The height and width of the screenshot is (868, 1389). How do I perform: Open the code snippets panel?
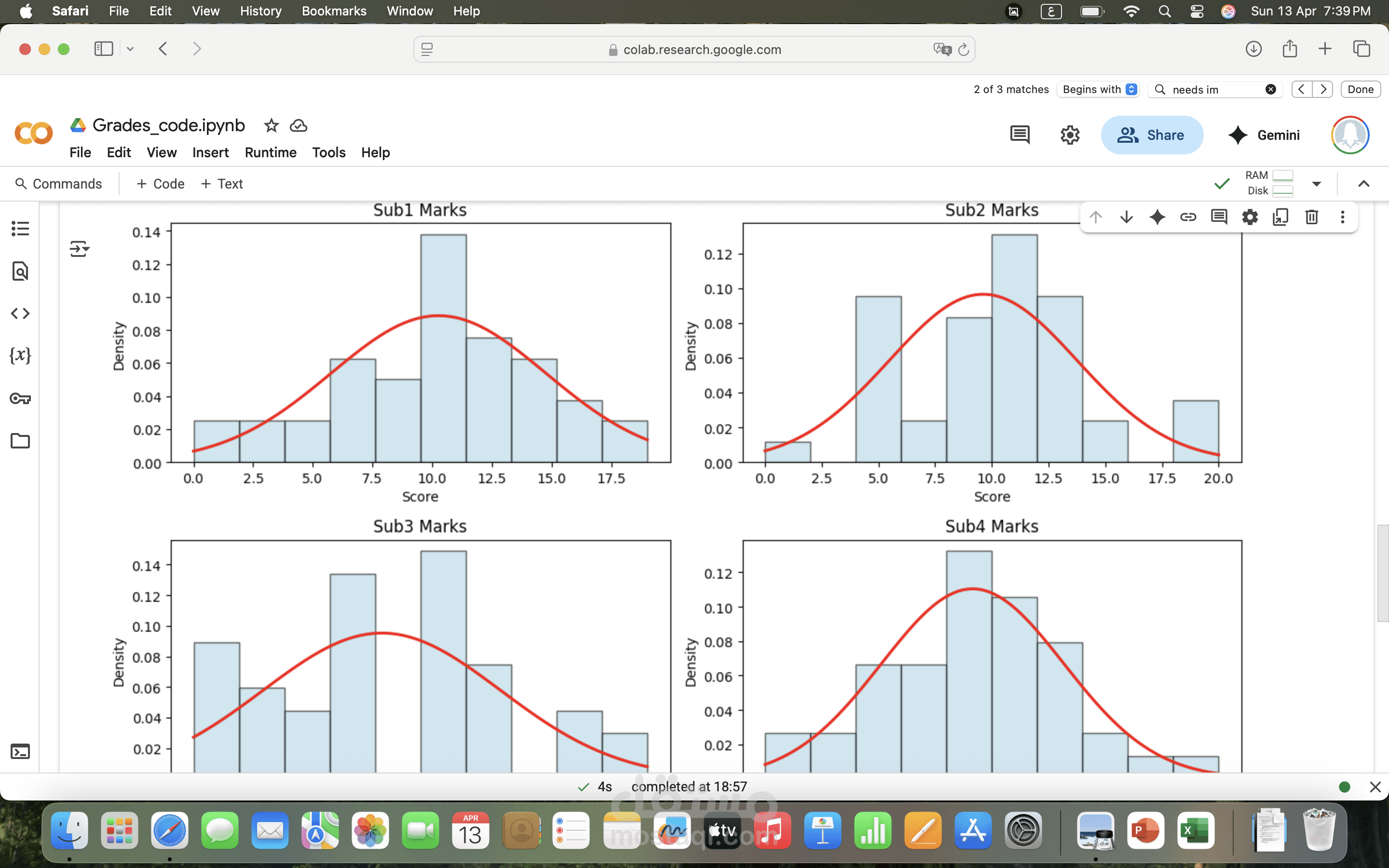point(20,313)
